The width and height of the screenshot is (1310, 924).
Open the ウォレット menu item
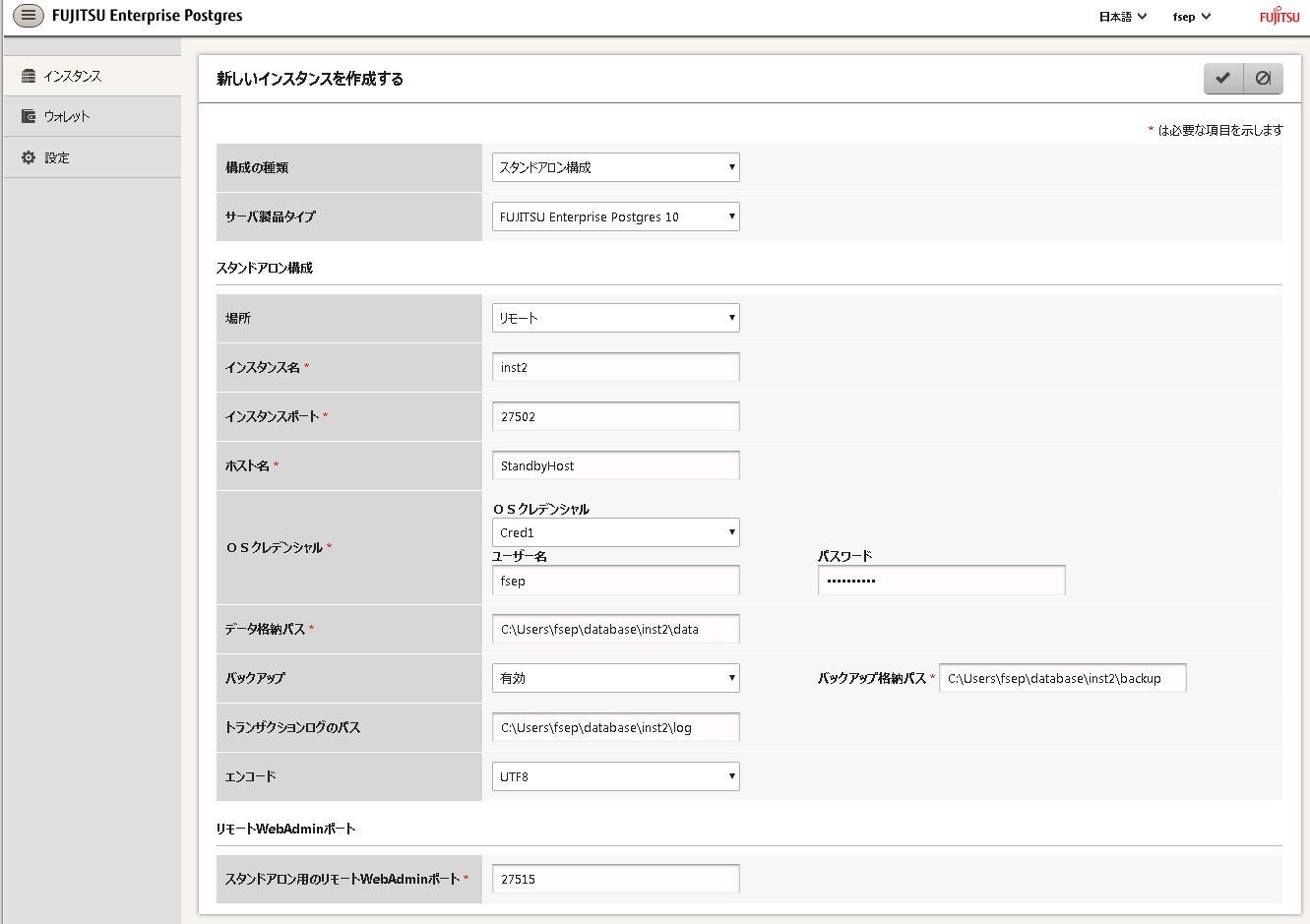(x=93, y=116)
